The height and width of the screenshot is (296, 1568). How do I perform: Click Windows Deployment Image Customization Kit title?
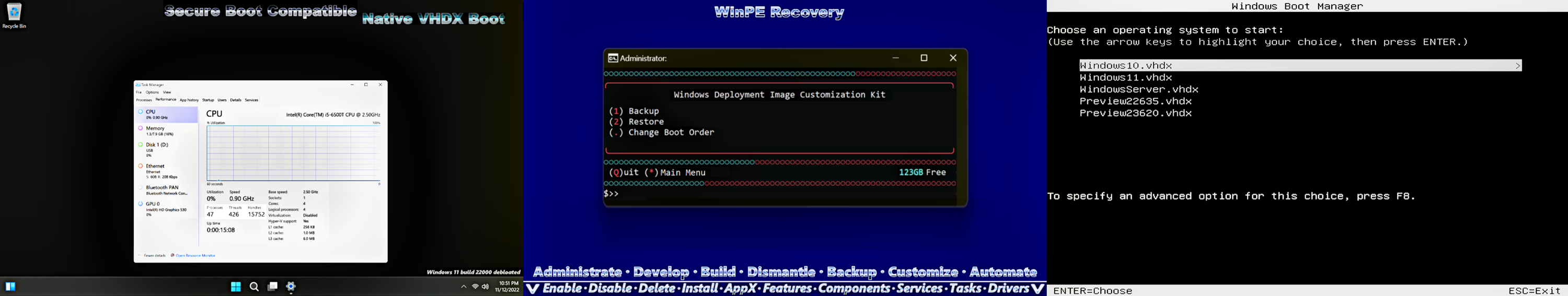(x=780, y=95)
